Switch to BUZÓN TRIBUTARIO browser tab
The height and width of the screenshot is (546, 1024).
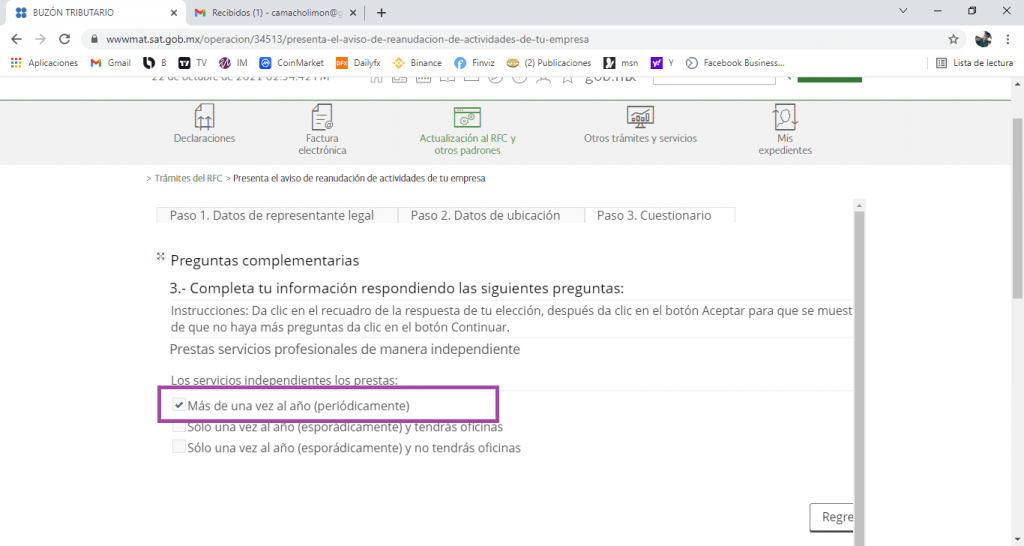[95, 12]
